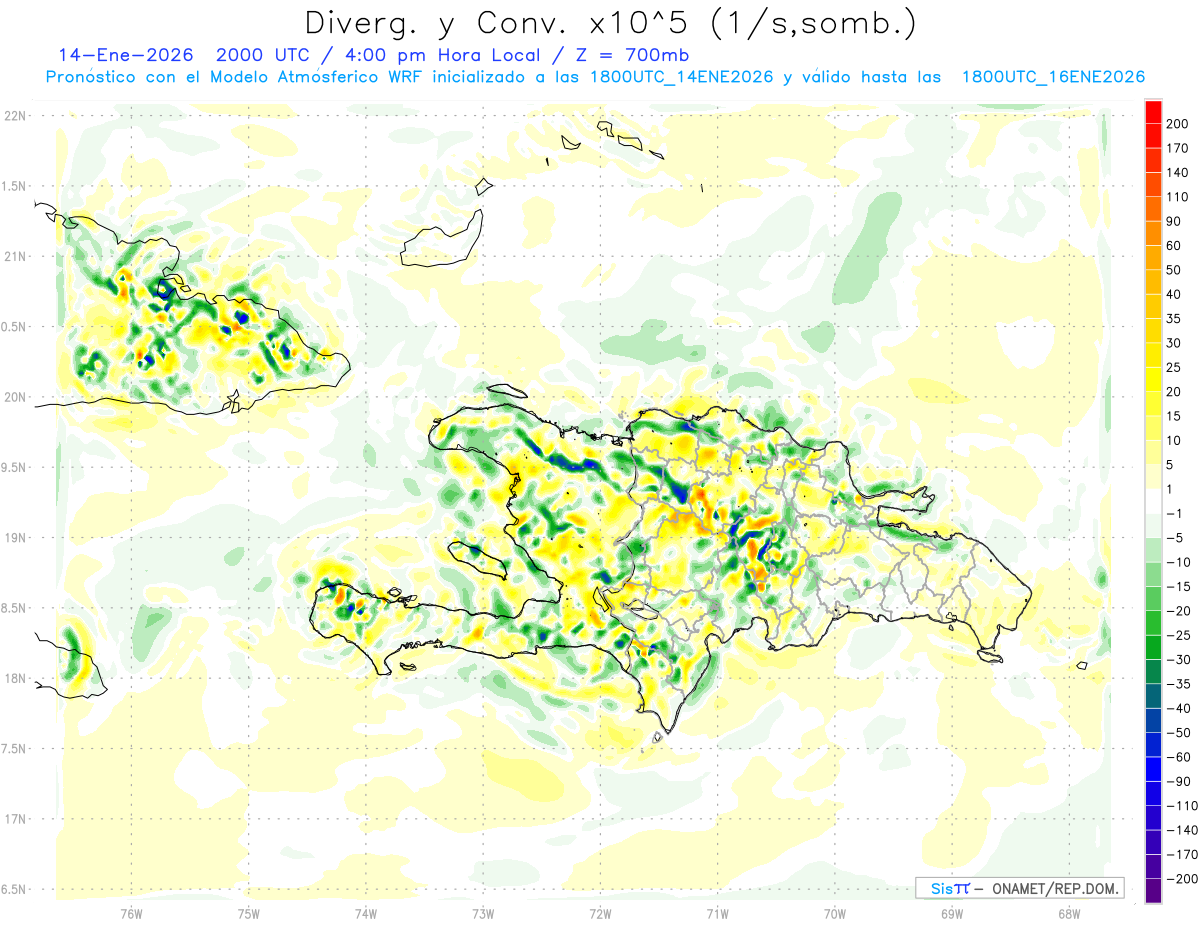1200x927 pixels.
Task: Click the "17N" latitude label
Action: tap(15, 819)
